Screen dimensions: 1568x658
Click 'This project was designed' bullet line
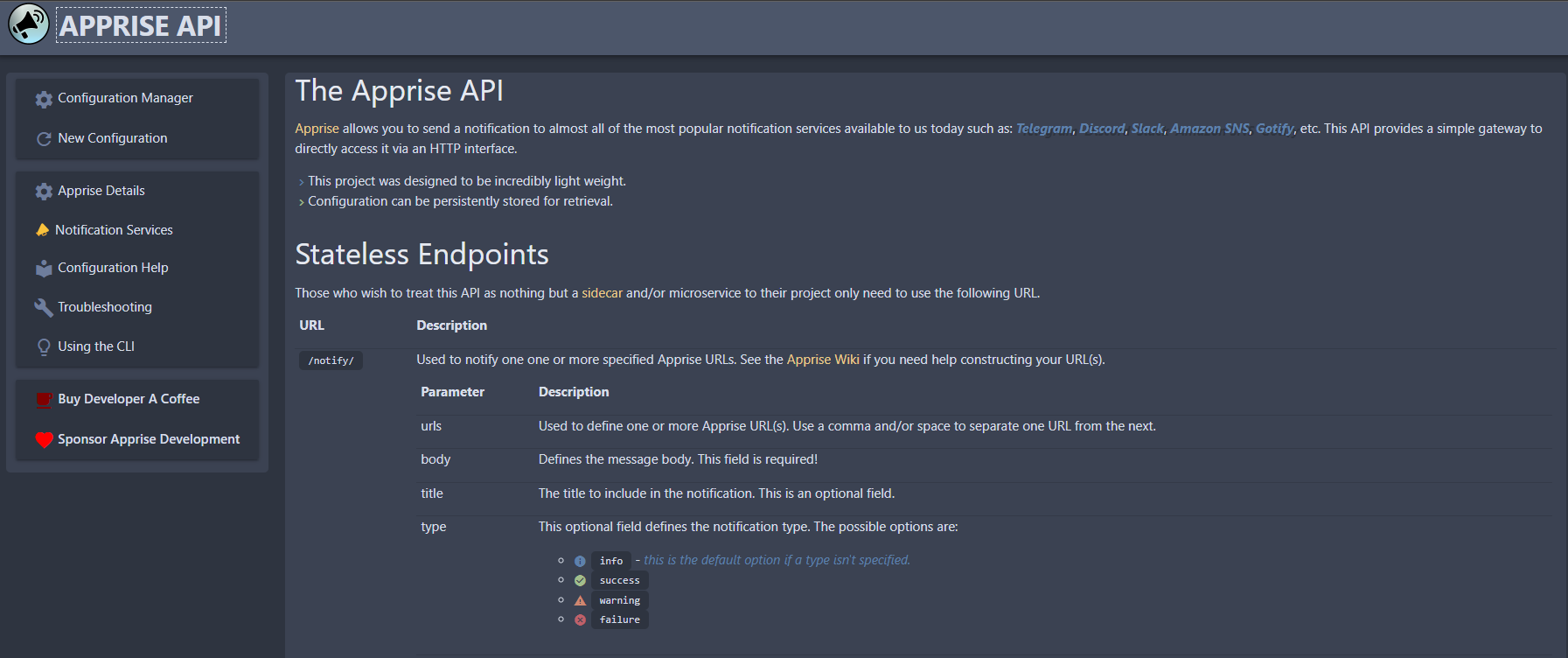point(467,181)
